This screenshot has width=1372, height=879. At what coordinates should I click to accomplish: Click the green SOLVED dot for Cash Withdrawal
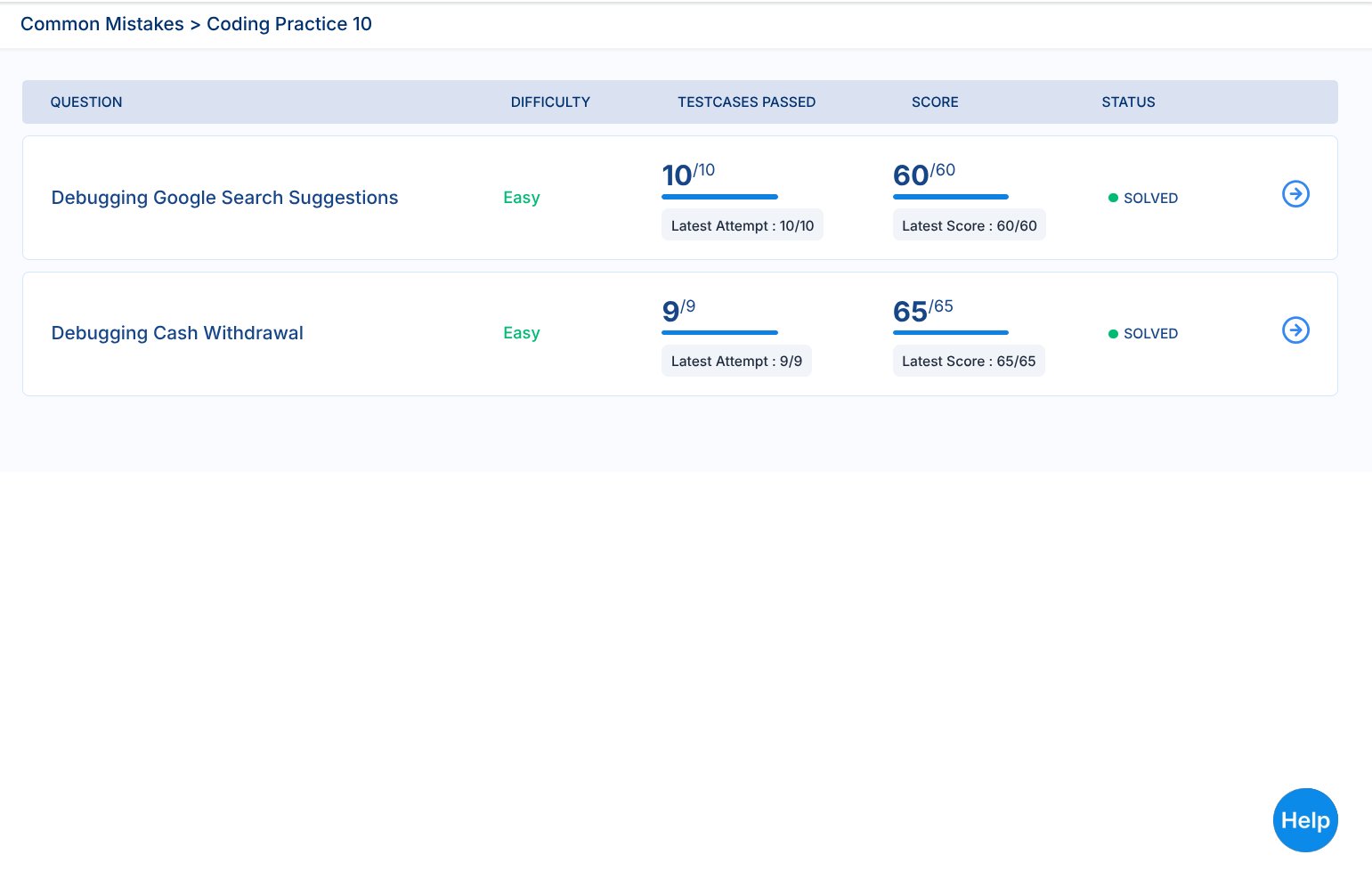pyautogui.click(x=1113, y=334)
